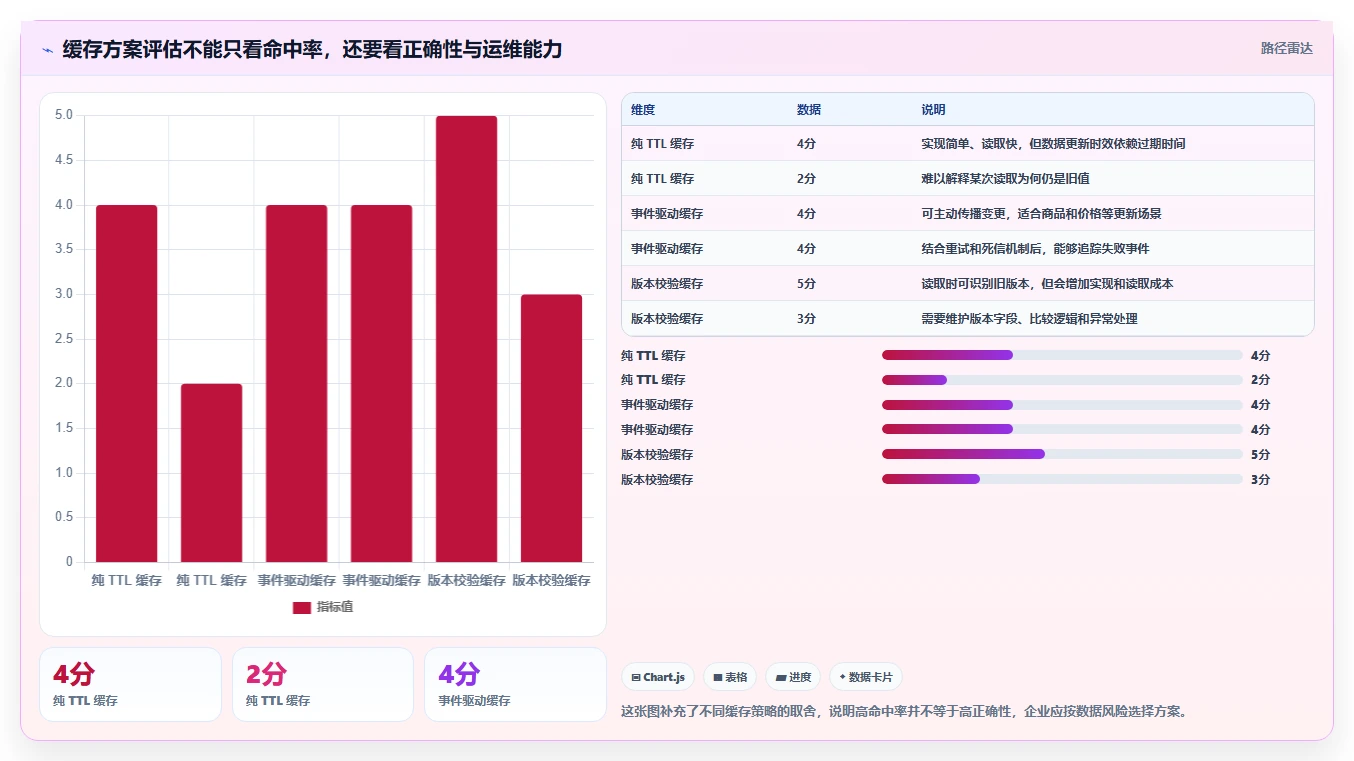
Task: Select the 数据卡片 chip
Action: coord(866,677)
